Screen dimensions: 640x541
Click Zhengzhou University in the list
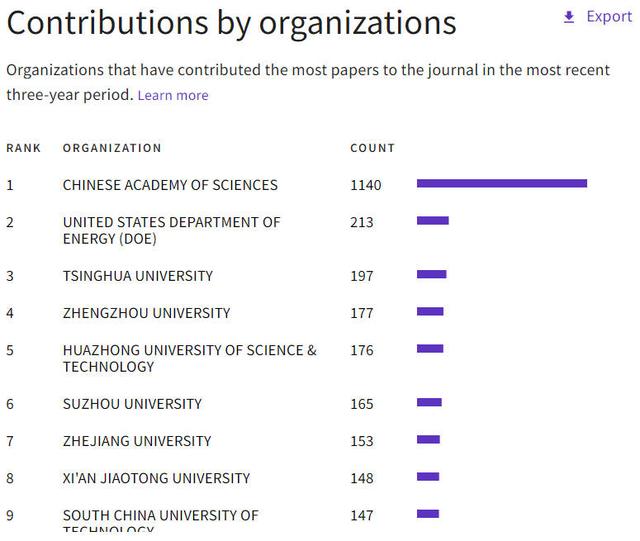point(146,313)
